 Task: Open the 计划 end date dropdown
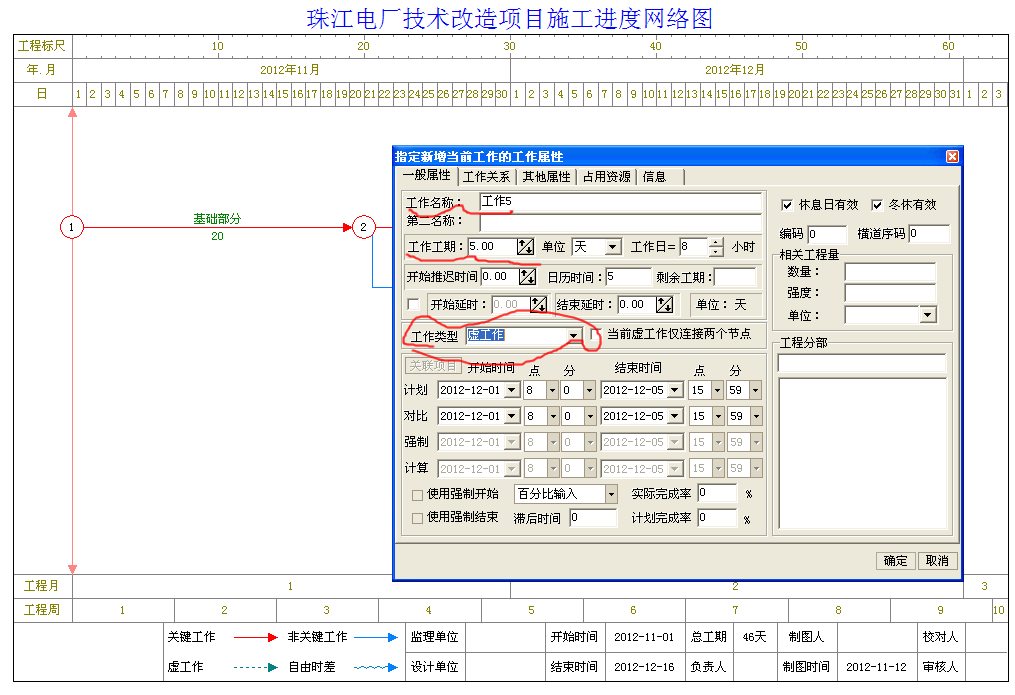675,390
